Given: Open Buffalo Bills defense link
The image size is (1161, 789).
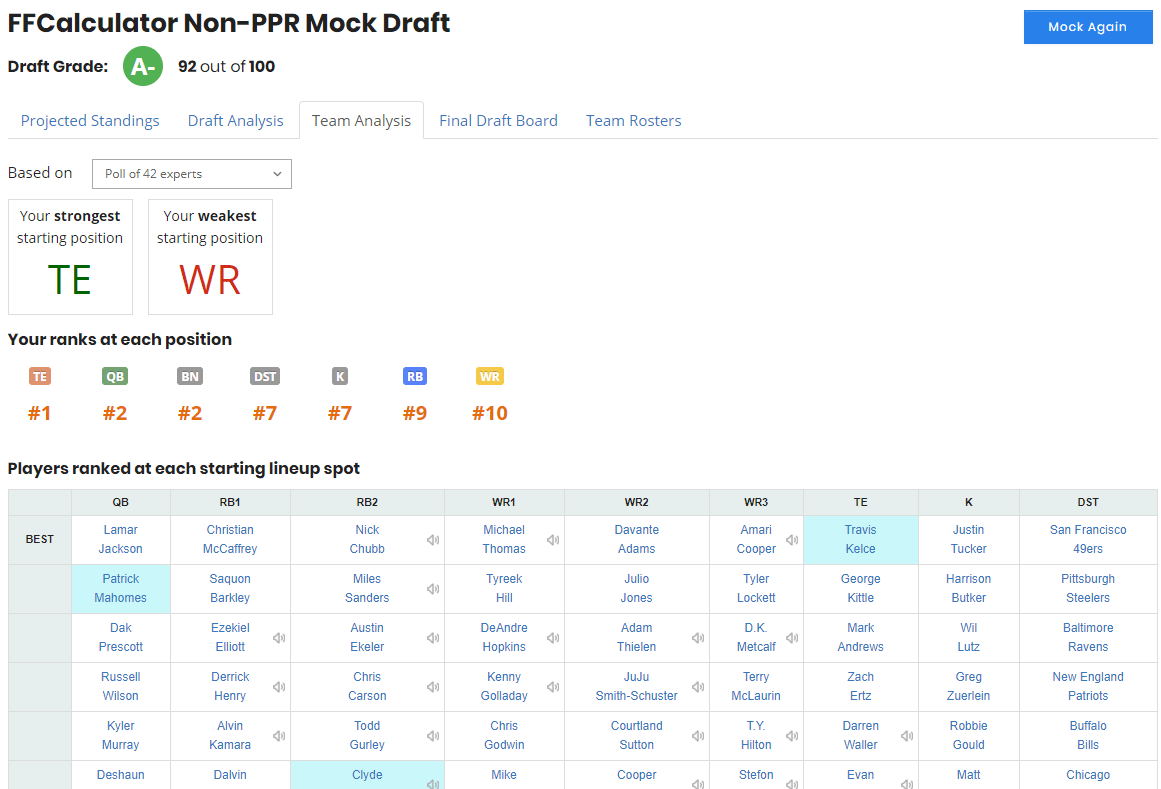Looking at the screenshot, I should [x=1088, y=735].
